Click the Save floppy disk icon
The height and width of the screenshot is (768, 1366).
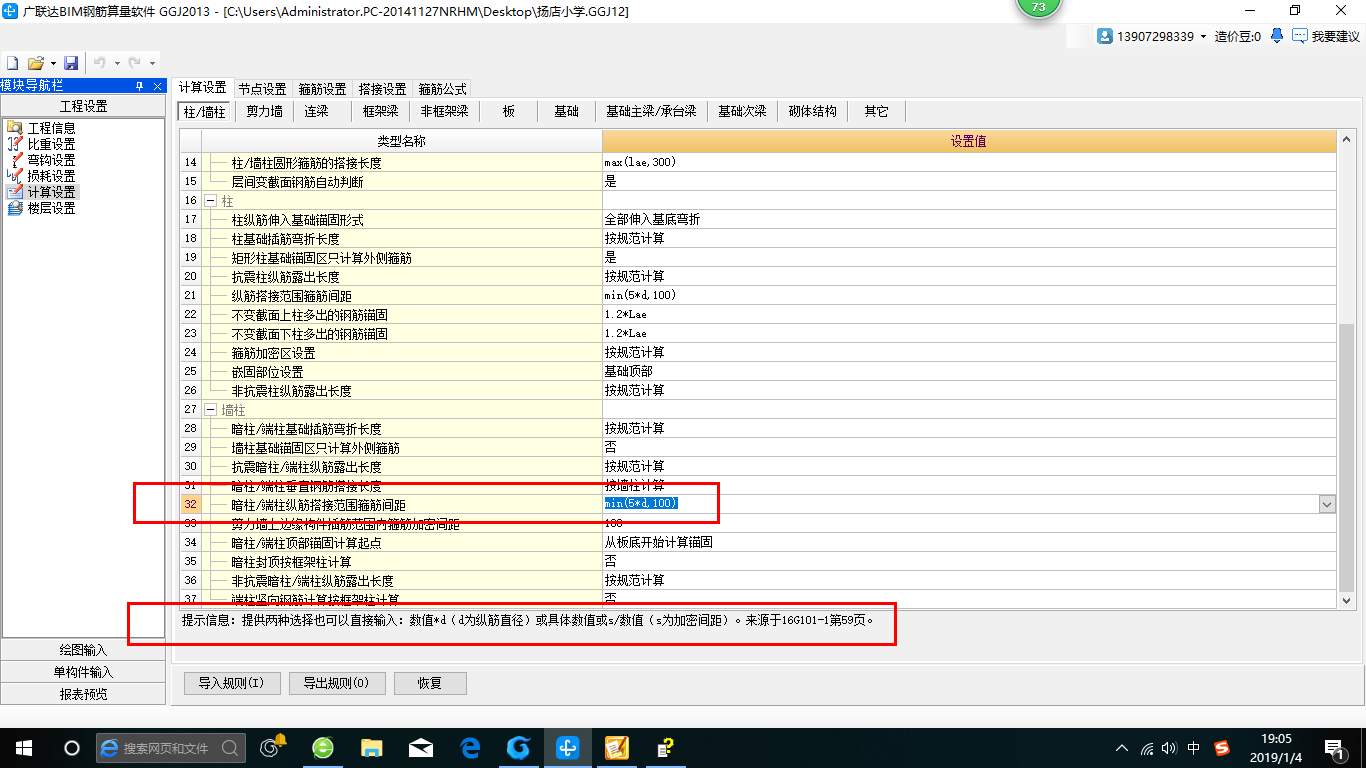click(x=71, y=63)
